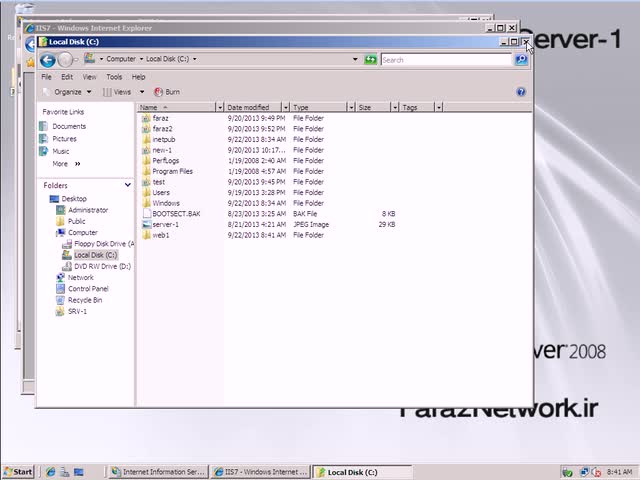640x480 pixels.
Task: Collapse the Folders pane chevron
Action: [127, 185]
